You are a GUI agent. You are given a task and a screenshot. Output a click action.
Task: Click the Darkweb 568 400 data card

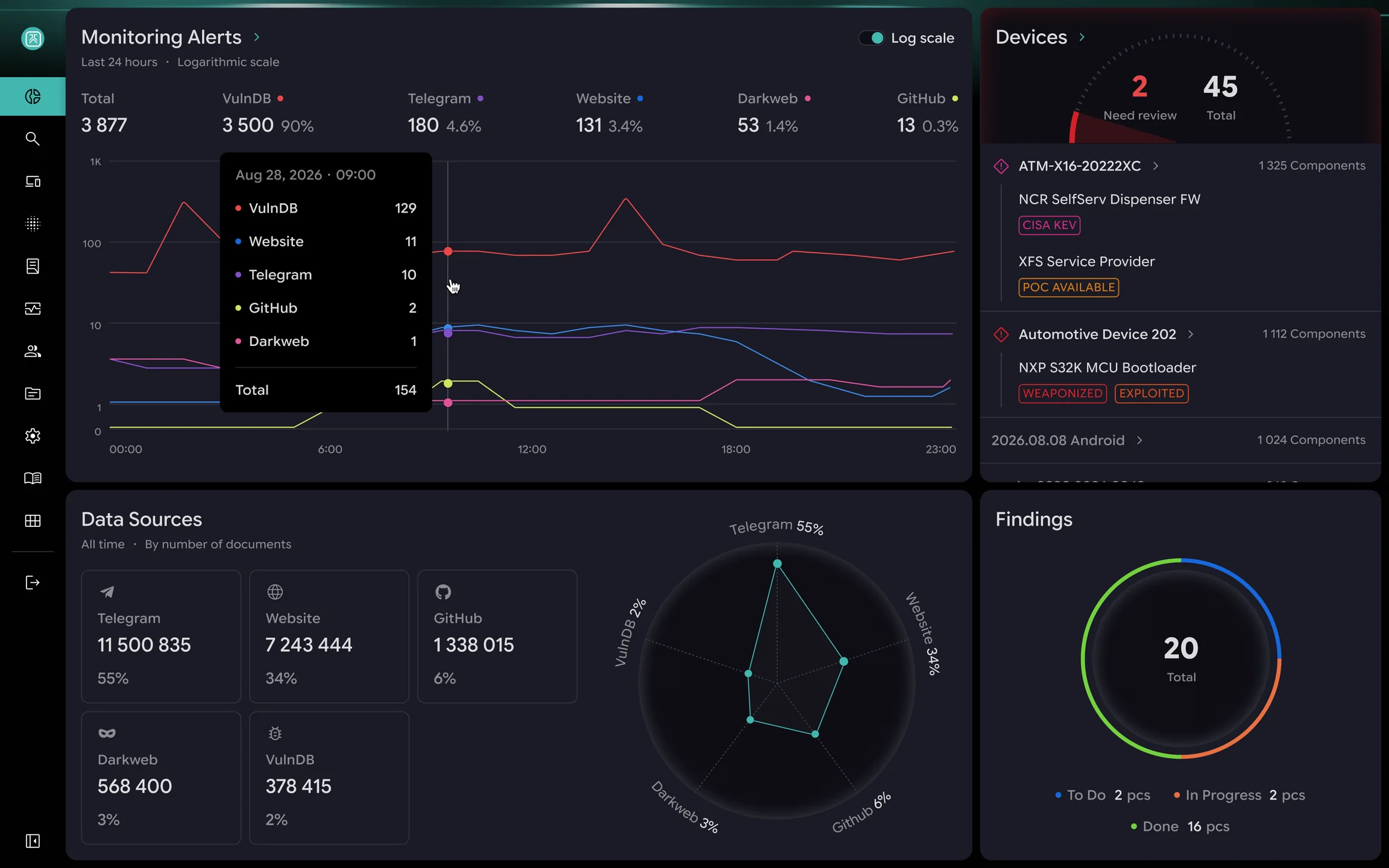pyautogui.click(x=161, y=778)
